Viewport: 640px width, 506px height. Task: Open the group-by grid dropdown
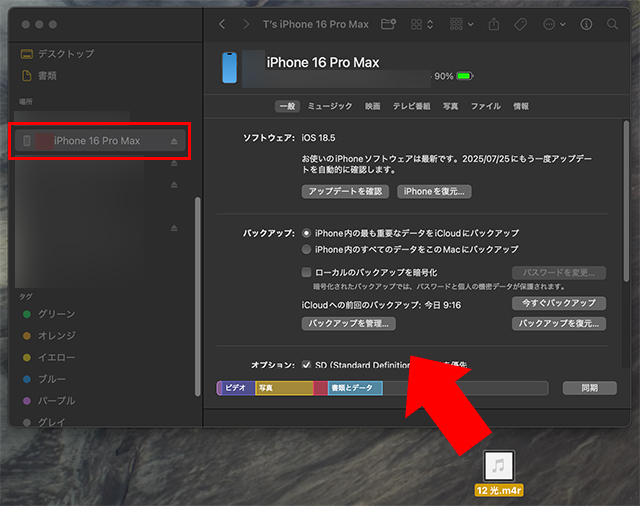tap(461, 24)
